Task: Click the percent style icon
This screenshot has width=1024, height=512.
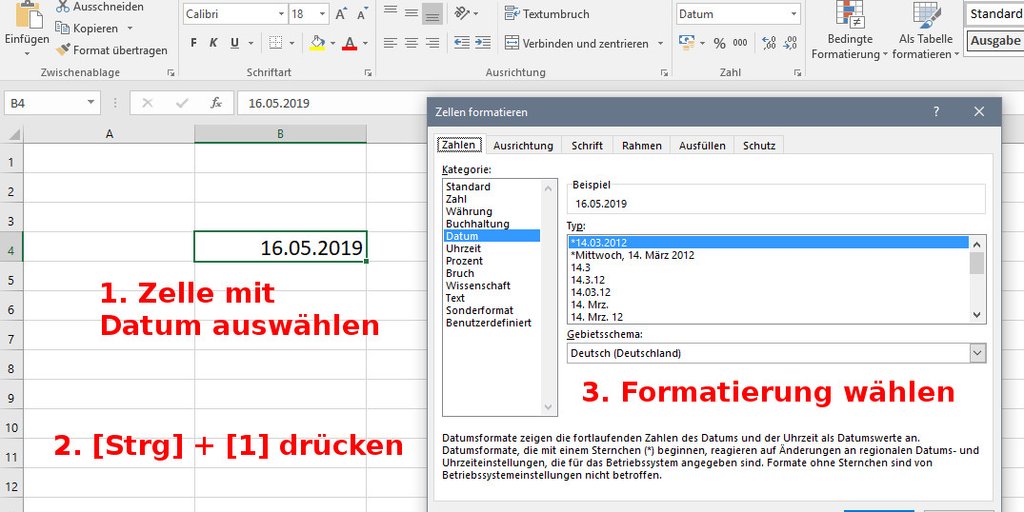Action: point(719,43)
